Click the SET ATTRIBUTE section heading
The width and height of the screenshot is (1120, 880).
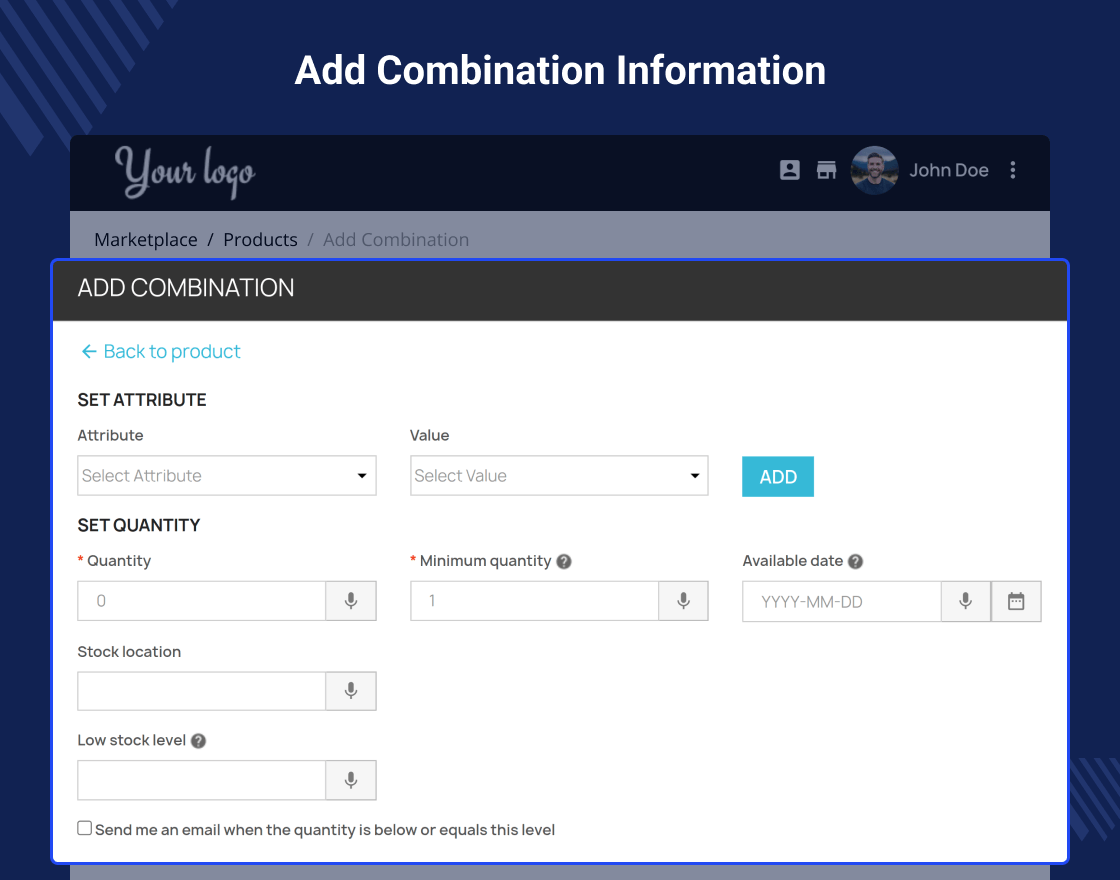141,400
